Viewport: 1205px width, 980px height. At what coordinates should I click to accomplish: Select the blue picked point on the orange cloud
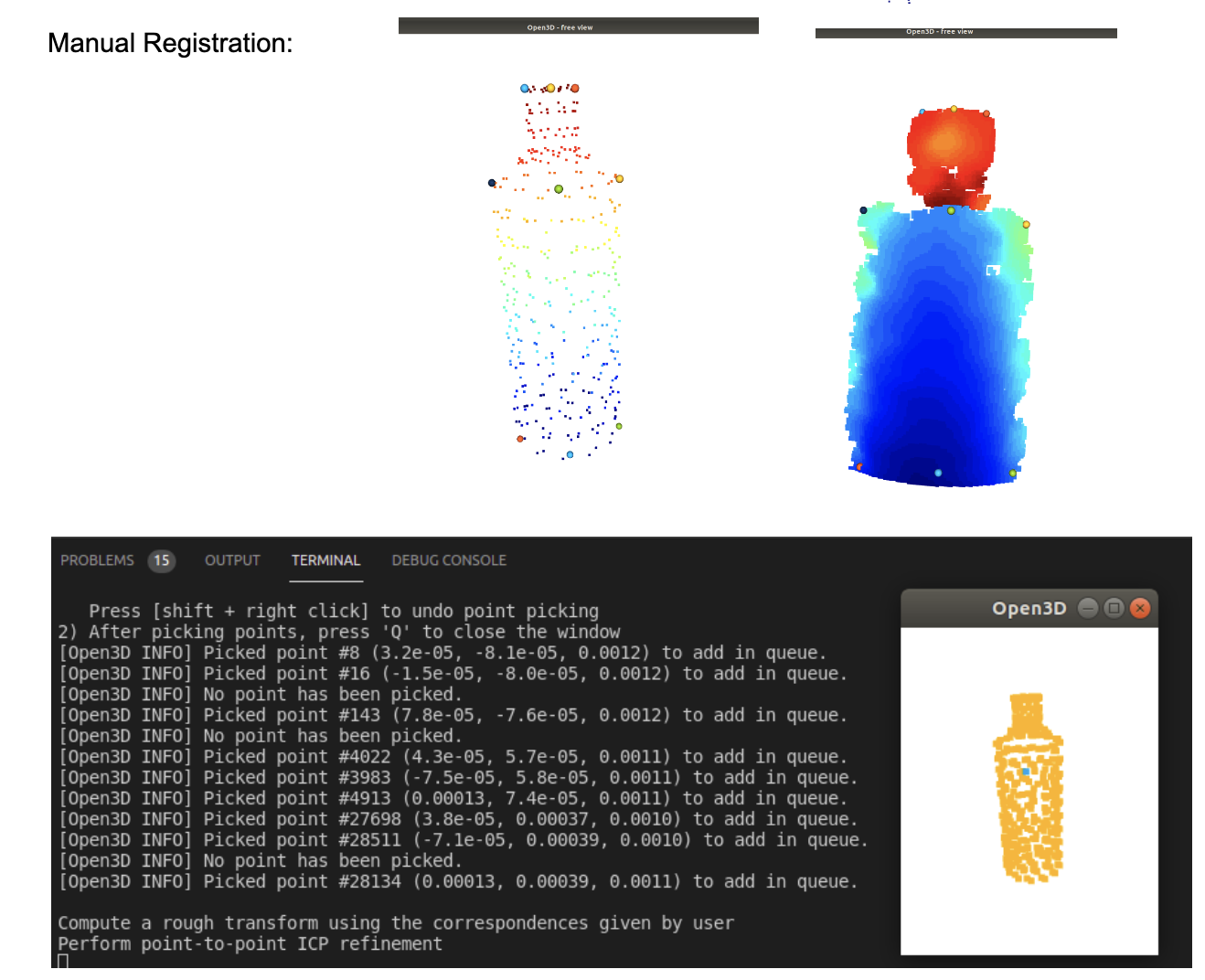[1028, 772]
